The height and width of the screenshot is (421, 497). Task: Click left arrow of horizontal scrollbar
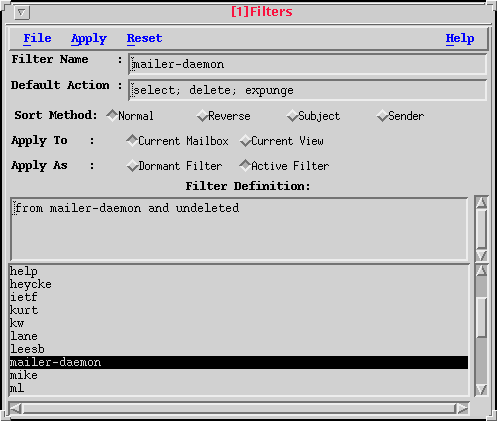pyautogui.click(x=16, y=408)
